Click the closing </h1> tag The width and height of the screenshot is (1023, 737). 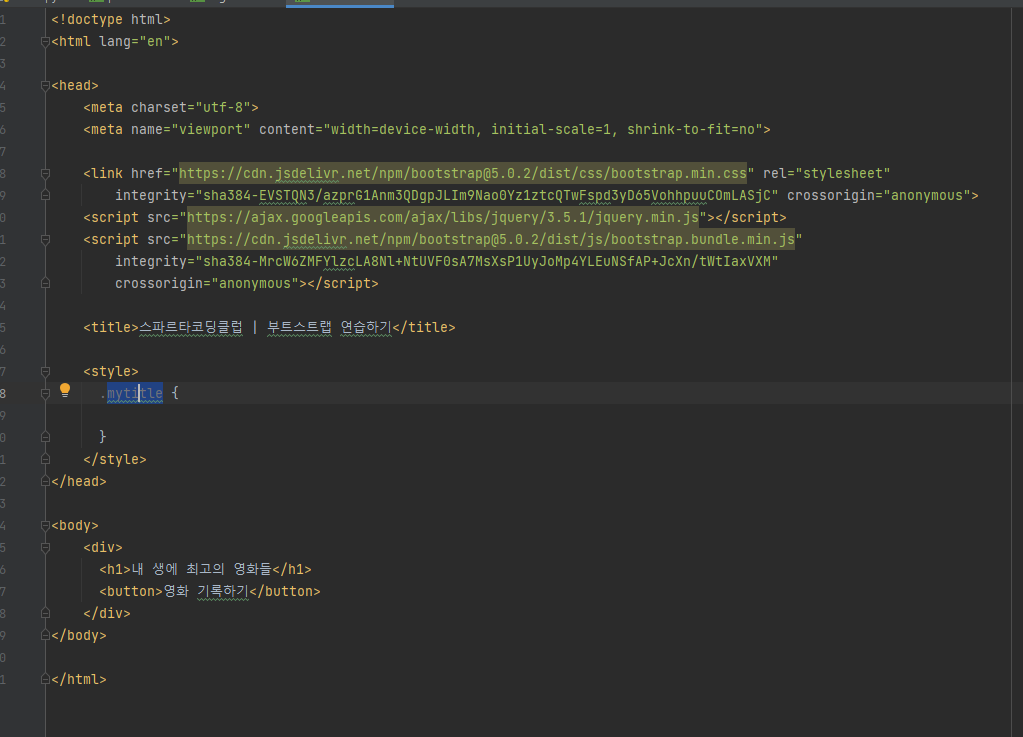coord(292,569)
